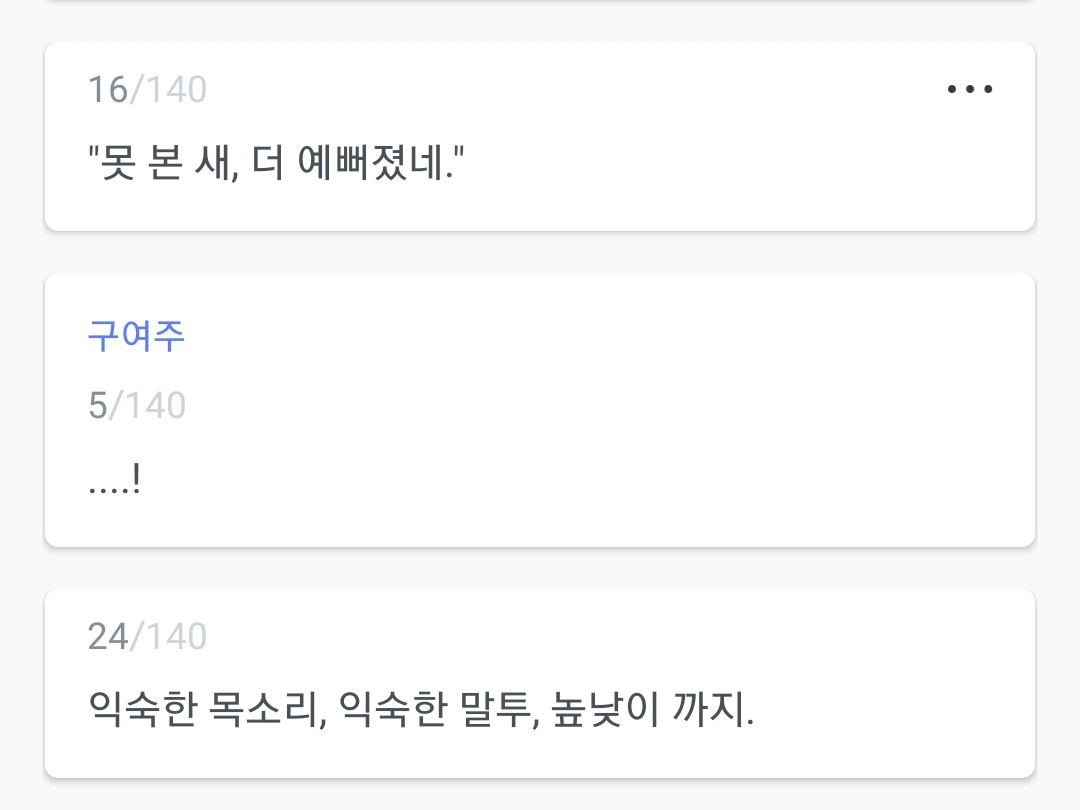Open the three-dot more options menu

tap(969, 90)
